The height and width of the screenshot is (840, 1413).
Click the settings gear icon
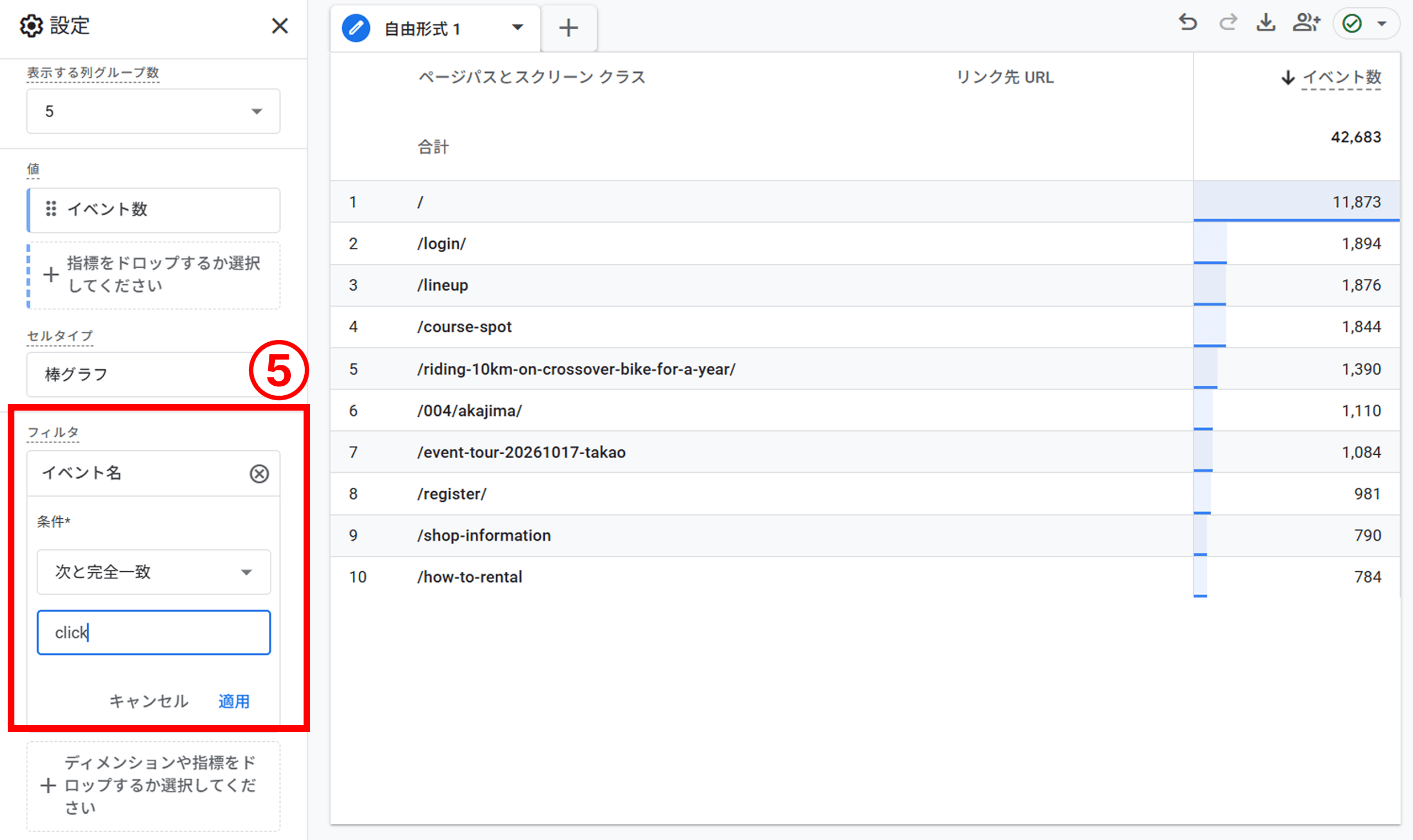[31, 26]
